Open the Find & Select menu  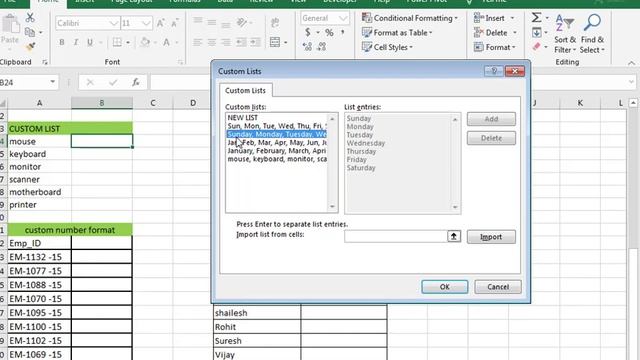coord(592,33)
